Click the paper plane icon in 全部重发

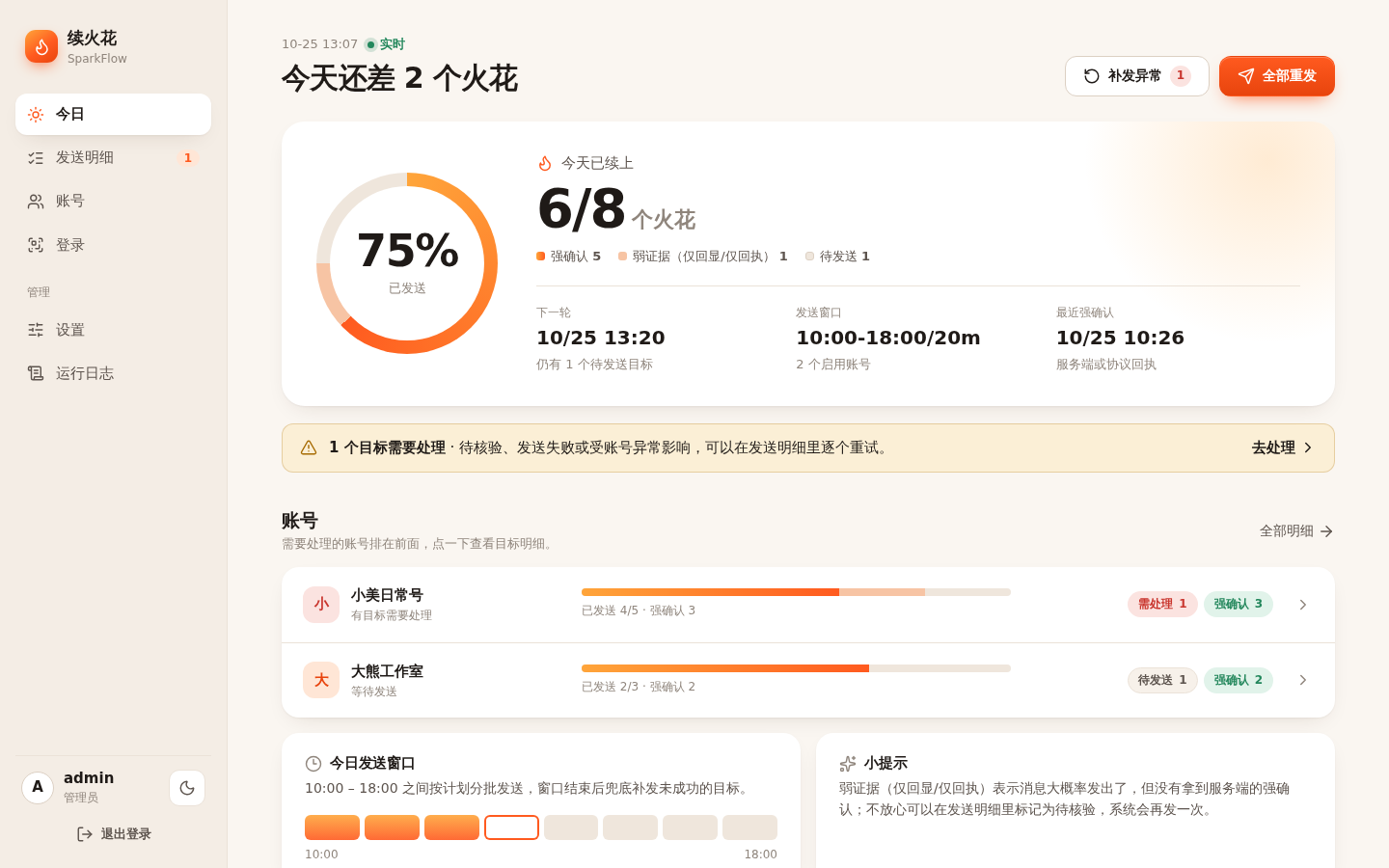(1246, 76)
